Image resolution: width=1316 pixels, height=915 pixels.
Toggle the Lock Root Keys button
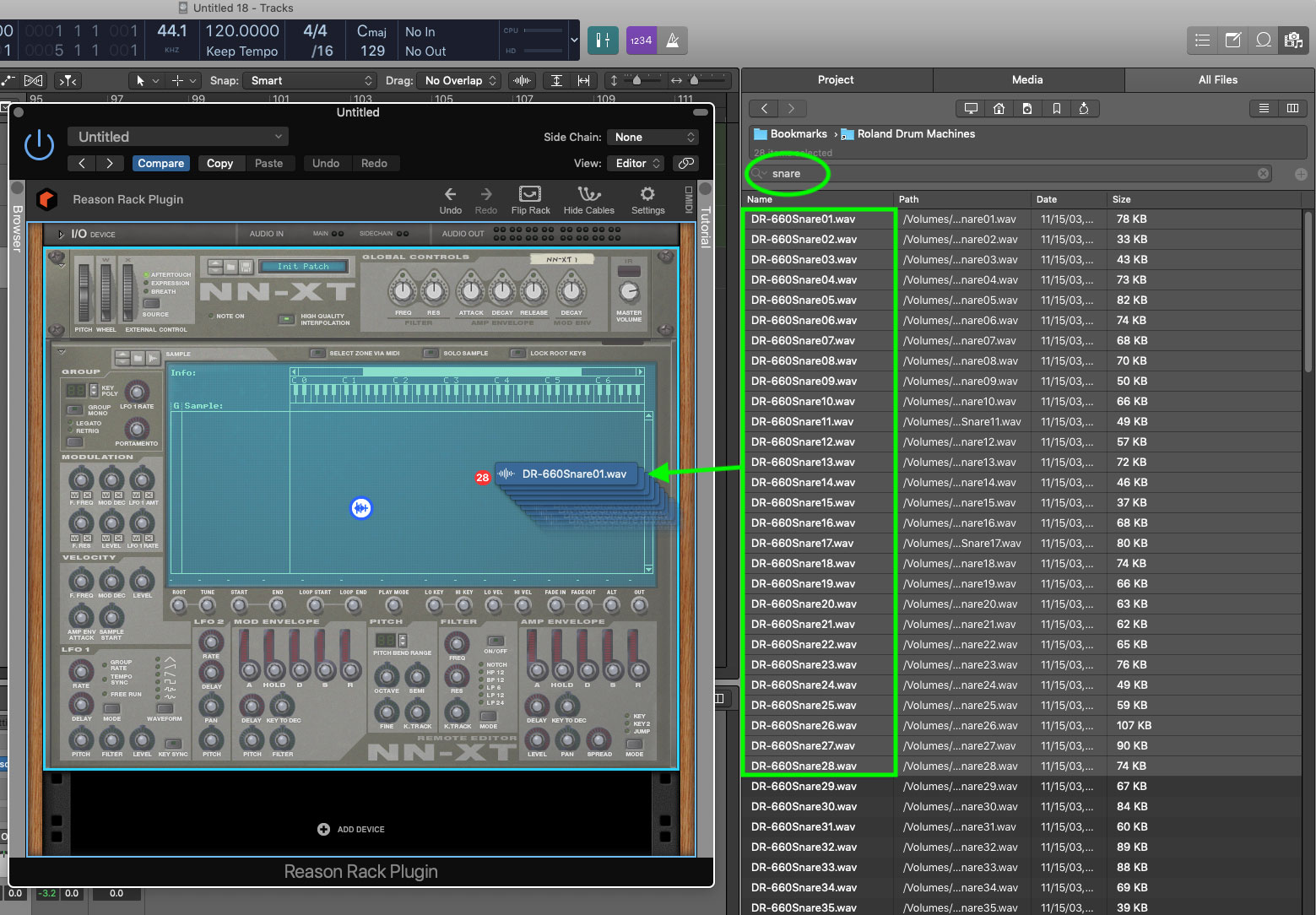point(517,353)
